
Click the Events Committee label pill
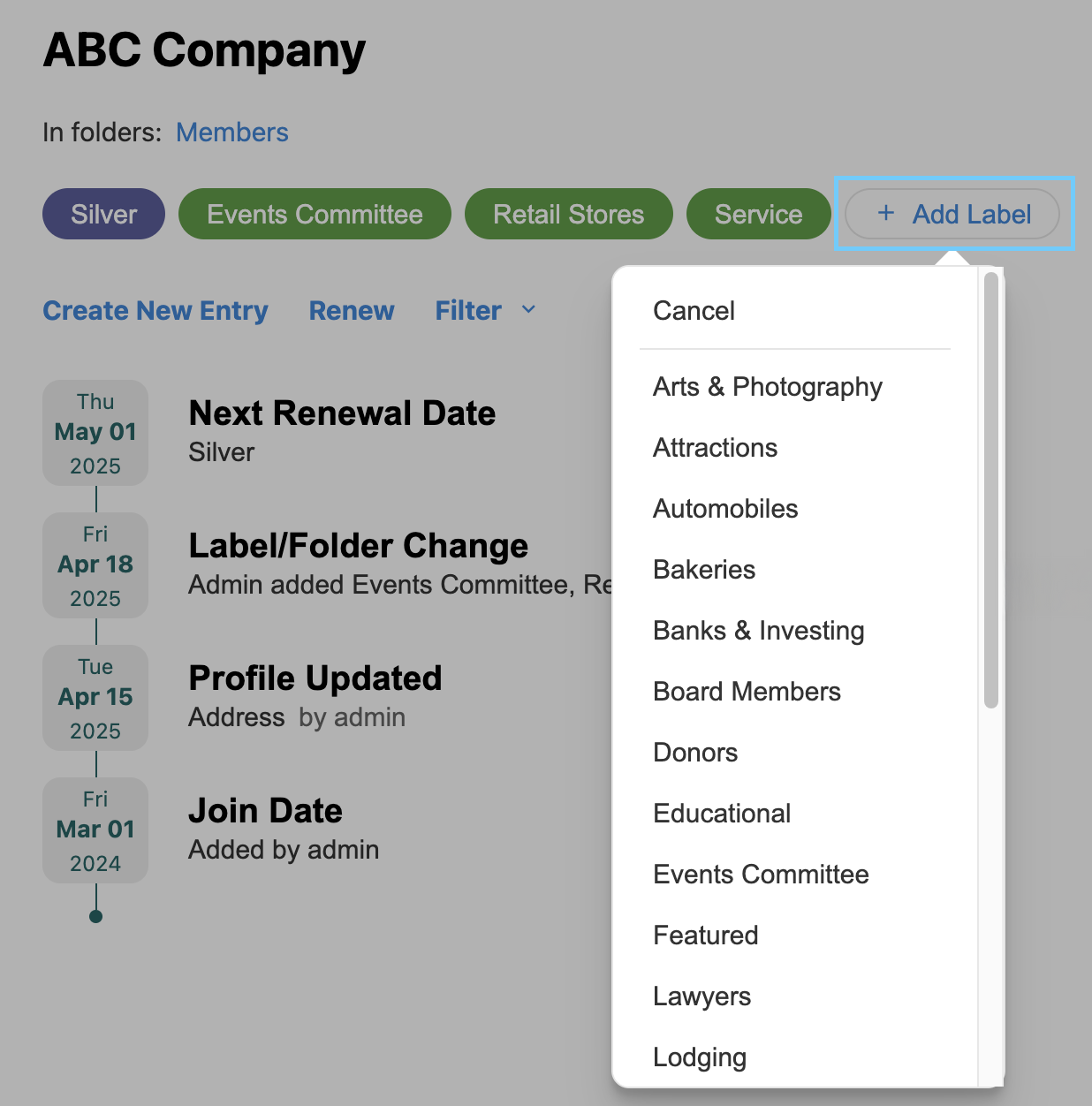pos(315,214)
